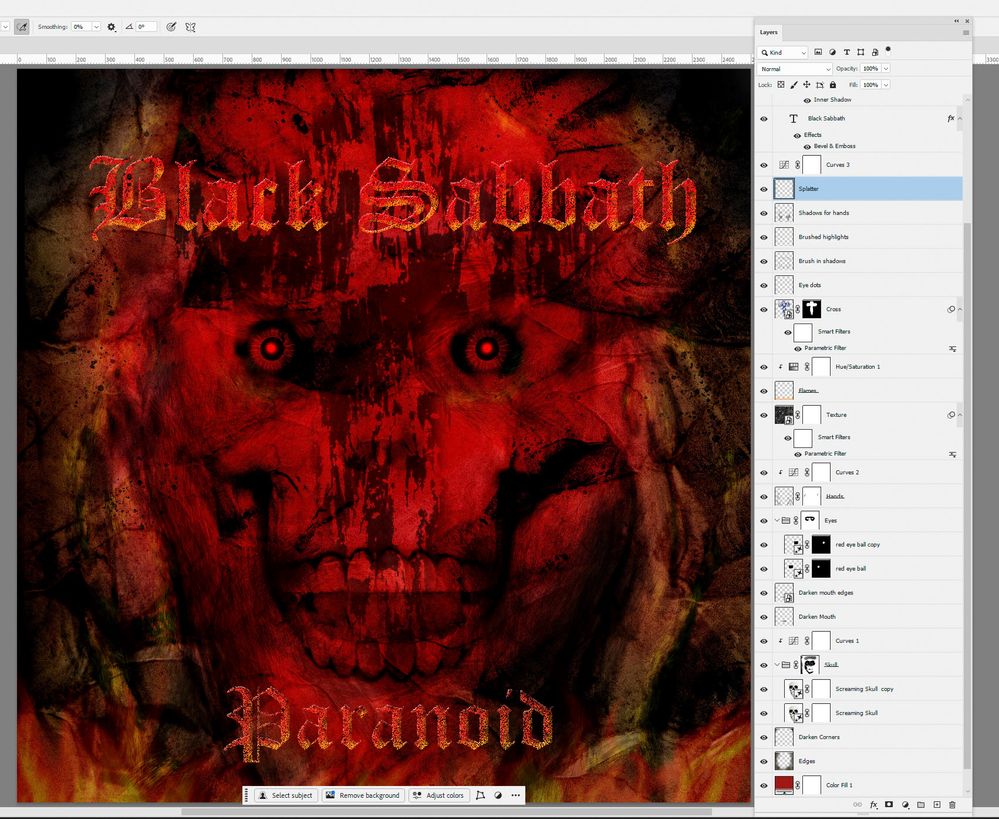This screenshot has width=999, height=819.
Task: Open the Normal blend mode dropdown
Action: click(x=795, y=69)
